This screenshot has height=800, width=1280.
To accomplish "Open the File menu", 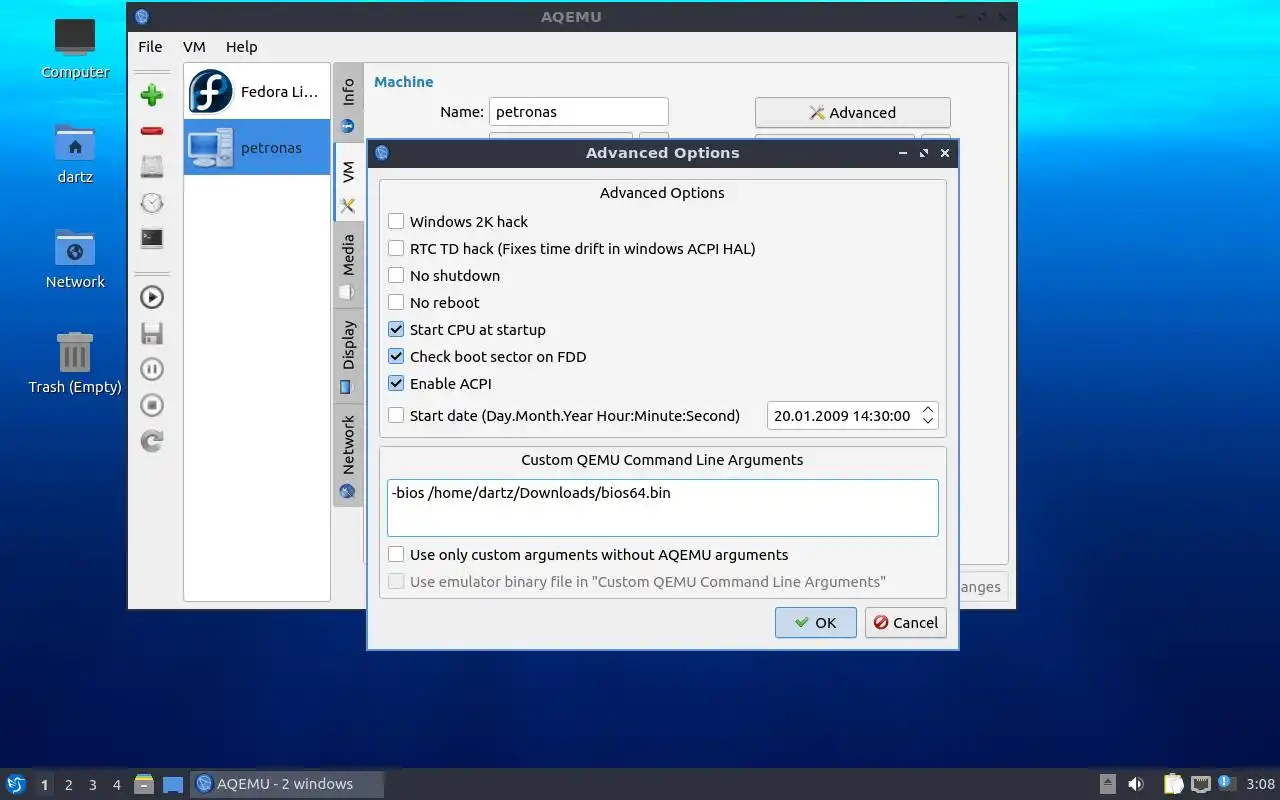I will (150, 46).
